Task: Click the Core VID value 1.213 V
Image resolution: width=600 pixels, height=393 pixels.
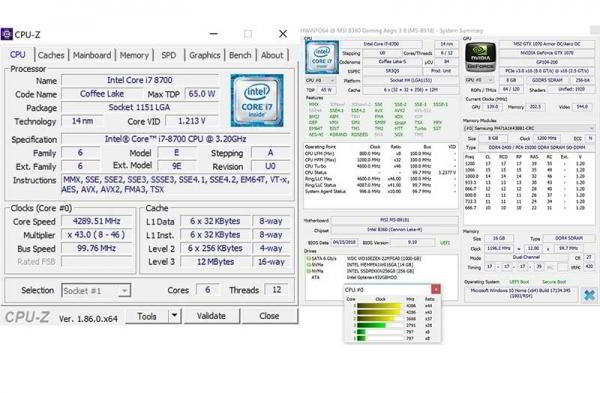Action: tap(192, 121)
